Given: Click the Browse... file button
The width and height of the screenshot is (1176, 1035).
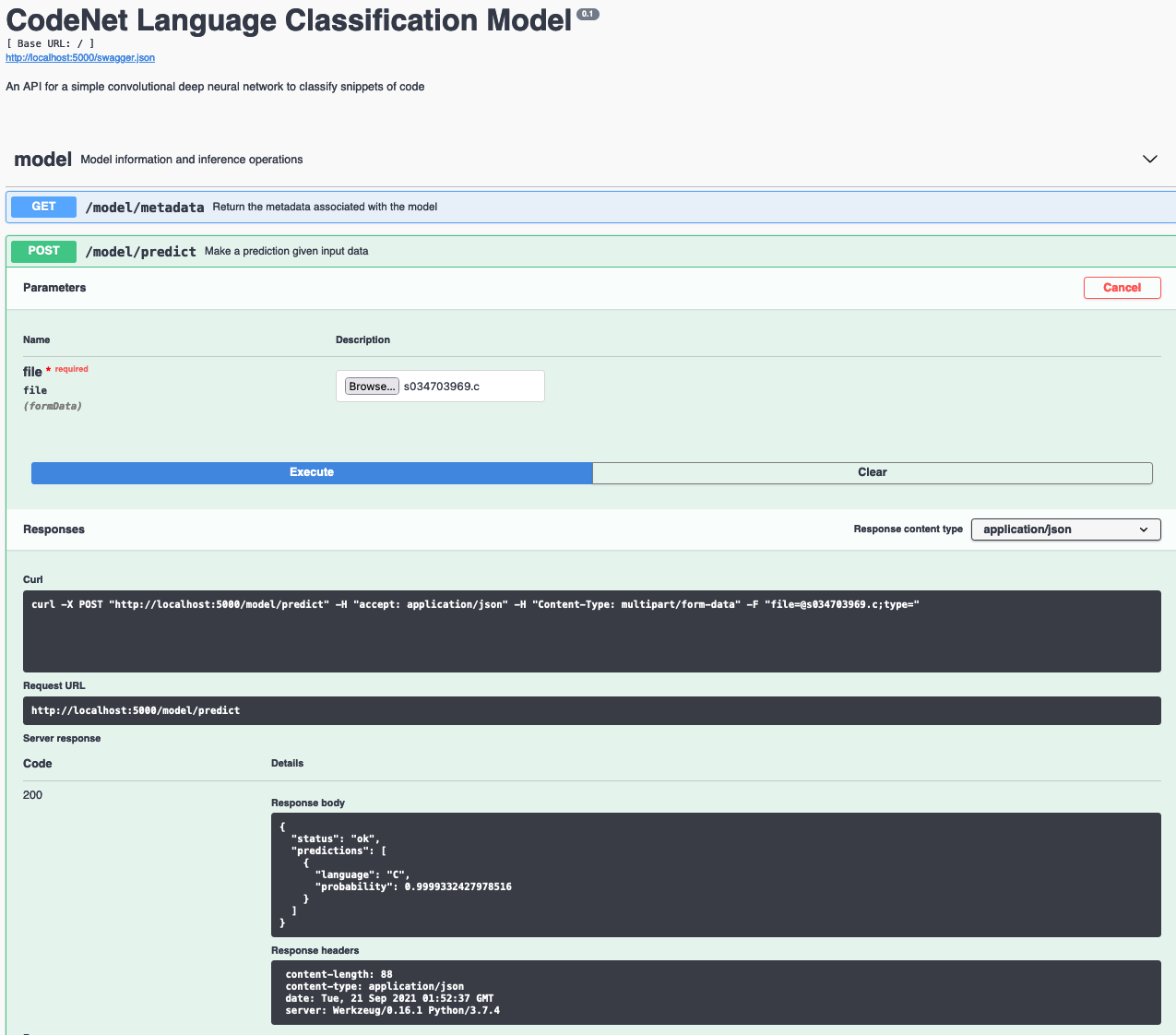Looking at the screenshot, I should [x=372, y=387].
